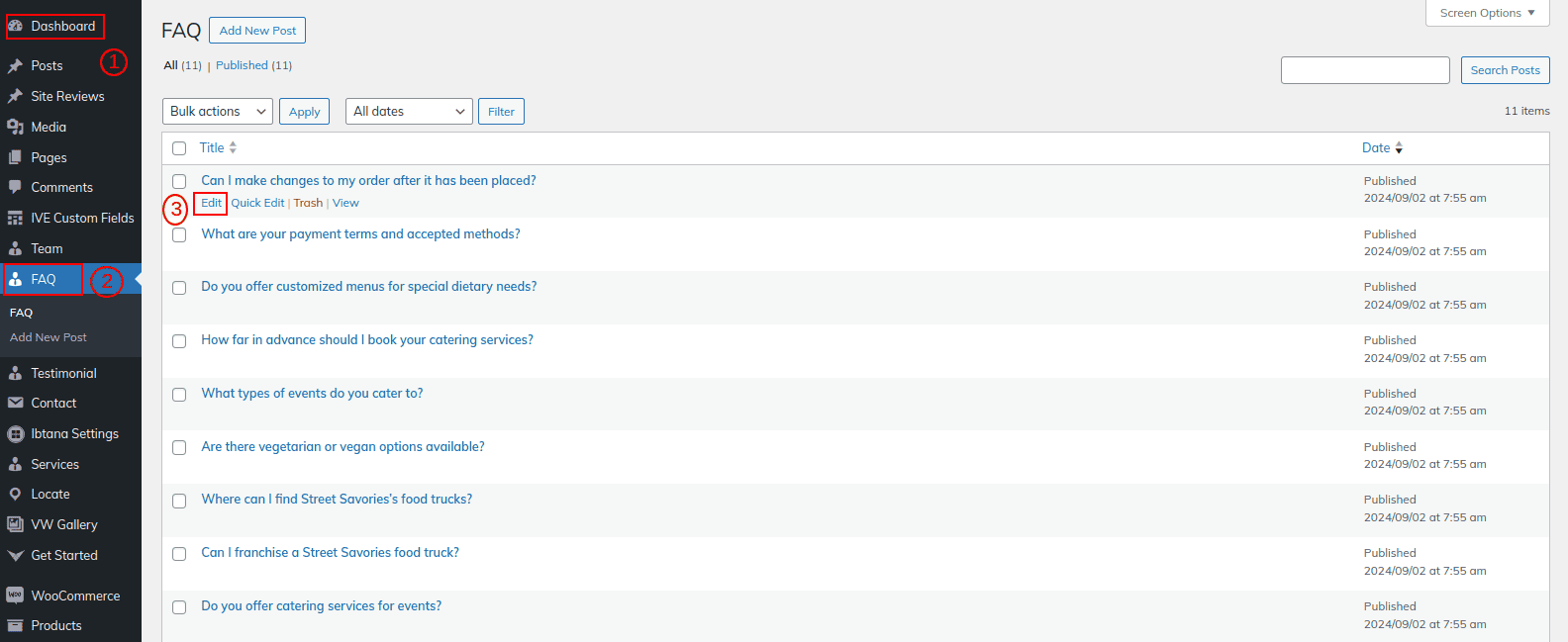Viewport: 1568px width, 642px height.
Task: Click the Pages icon in sidebar
Action: (16, 157)
